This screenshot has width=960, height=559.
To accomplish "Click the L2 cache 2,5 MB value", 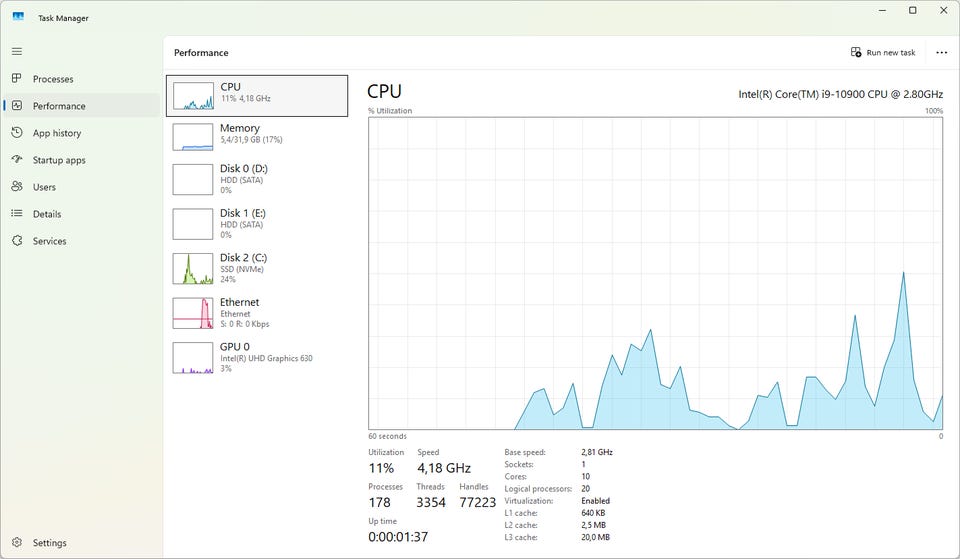I will [x=593, y=525].
